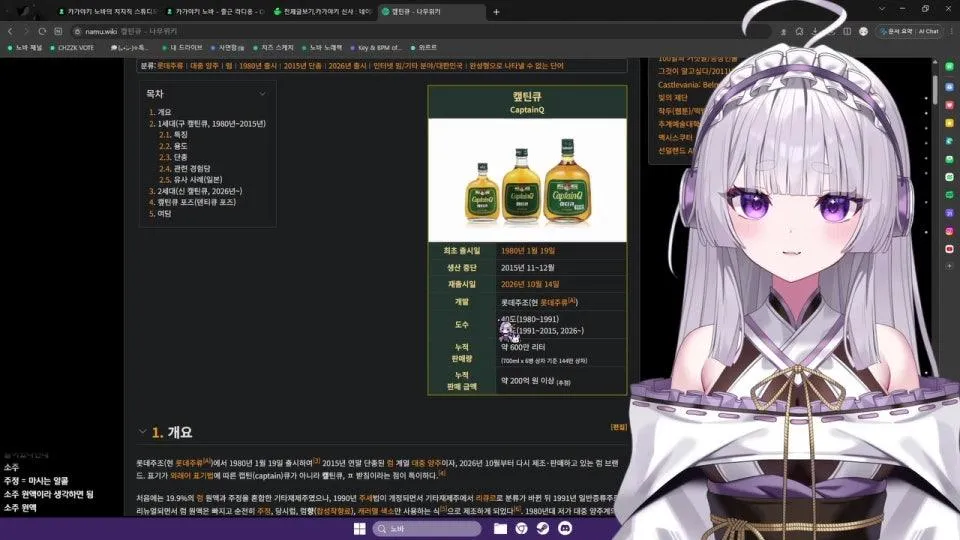Open 노바 노래책 bookmark
The height and width of the screenshot is (540, 960).
tap(321, 48)
